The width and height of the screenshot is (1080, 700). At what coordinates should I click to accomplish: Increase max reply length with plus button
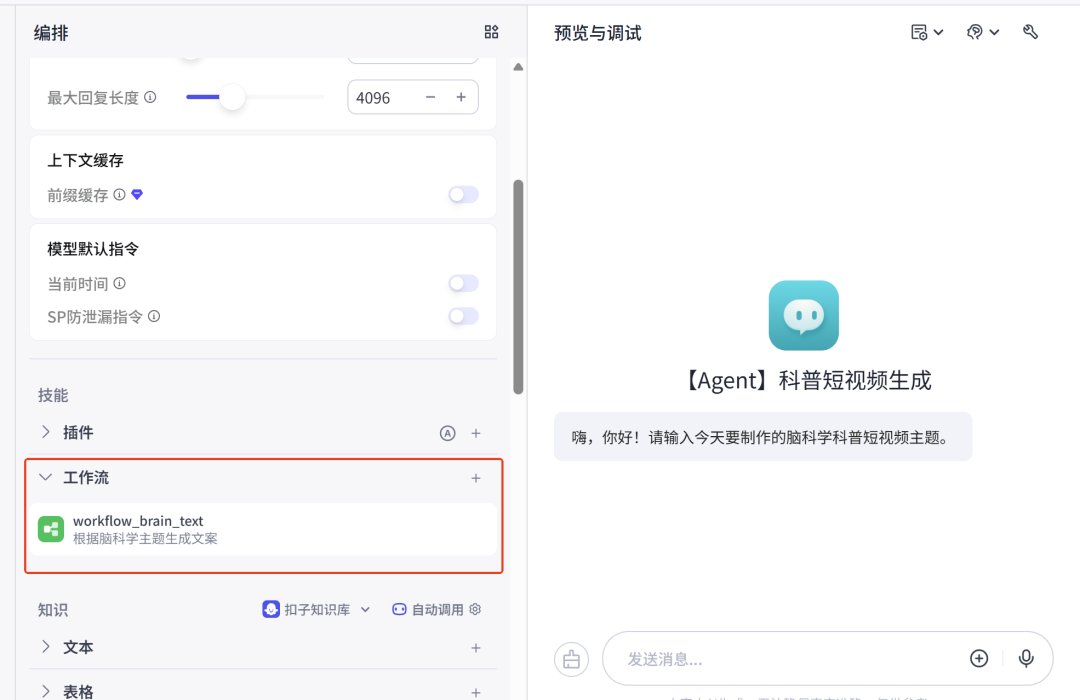coord(461,97)
